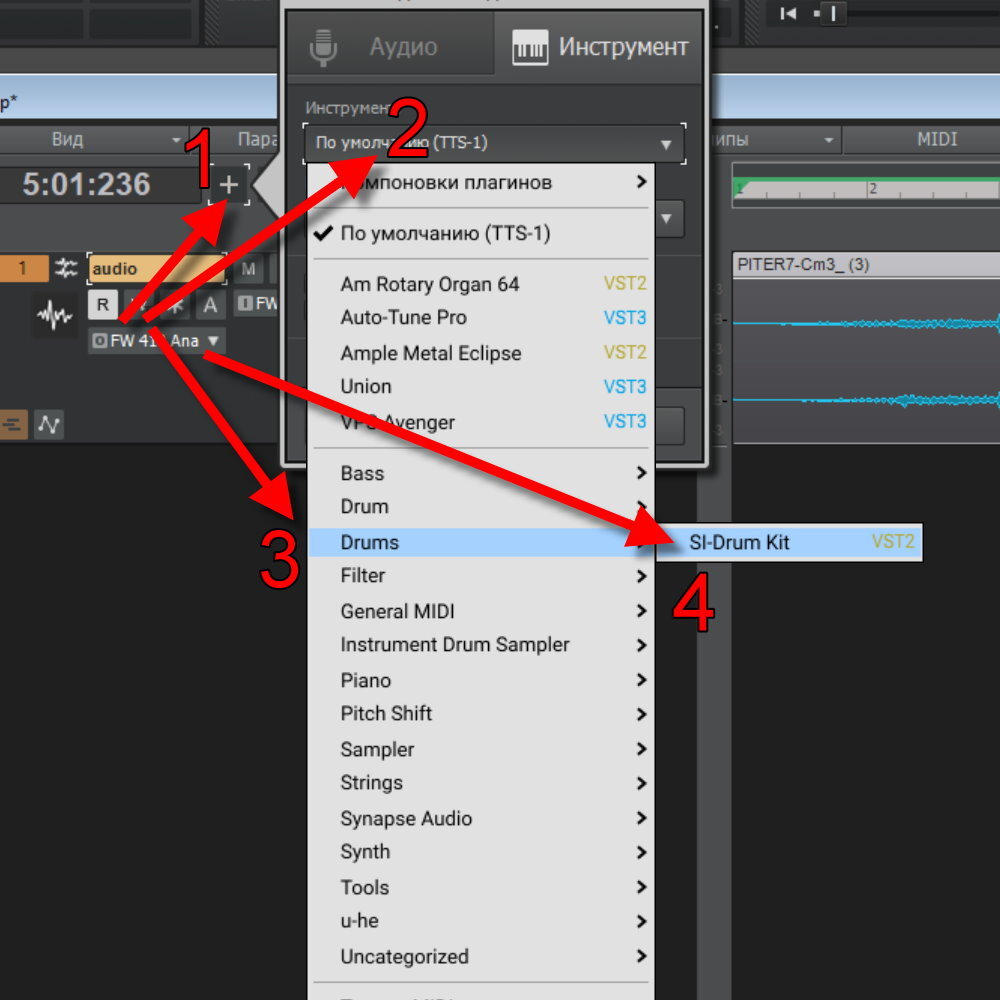Switch to the Инструмент tab
Viewport: 1000px width, 1000px height.
(599, 47)
